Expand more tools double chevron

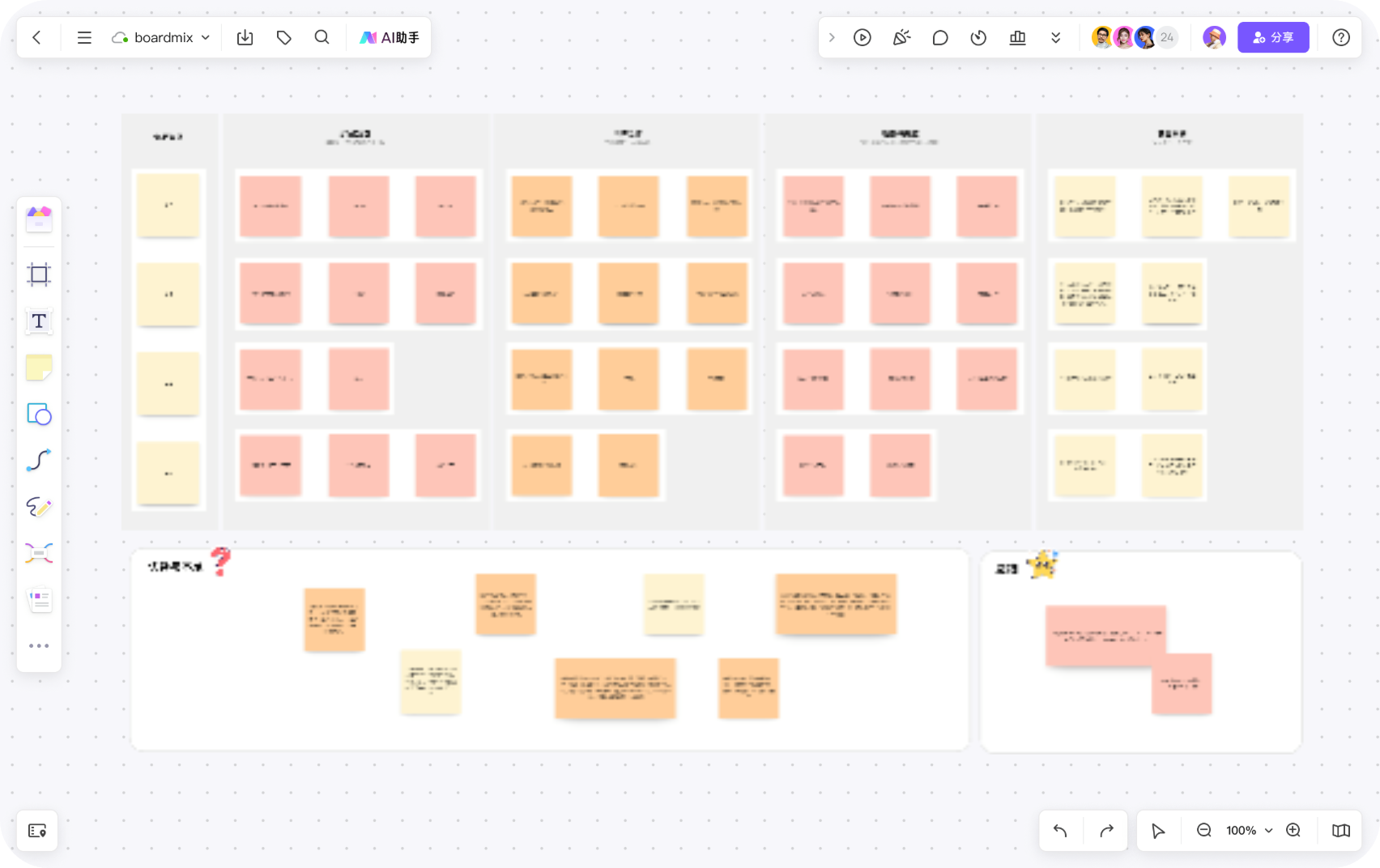tap(1055, 37)
